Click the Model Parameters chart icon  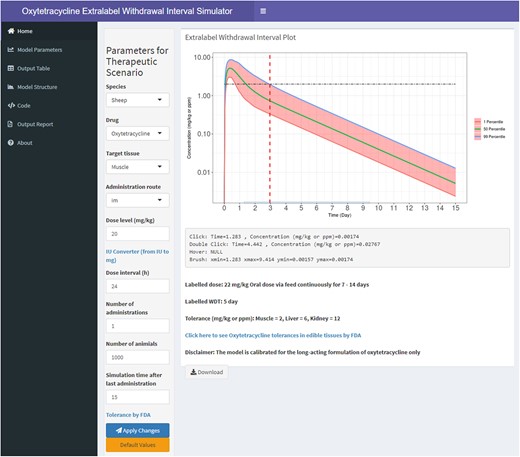[x=11, y=50]
